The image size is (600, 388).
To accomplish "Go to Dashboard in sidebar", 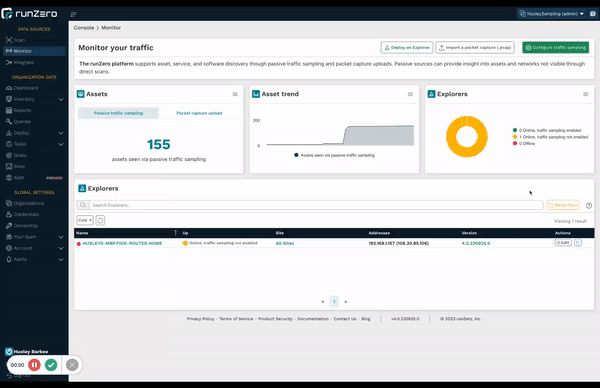I will pyautogui.click(x=22, y=88).
